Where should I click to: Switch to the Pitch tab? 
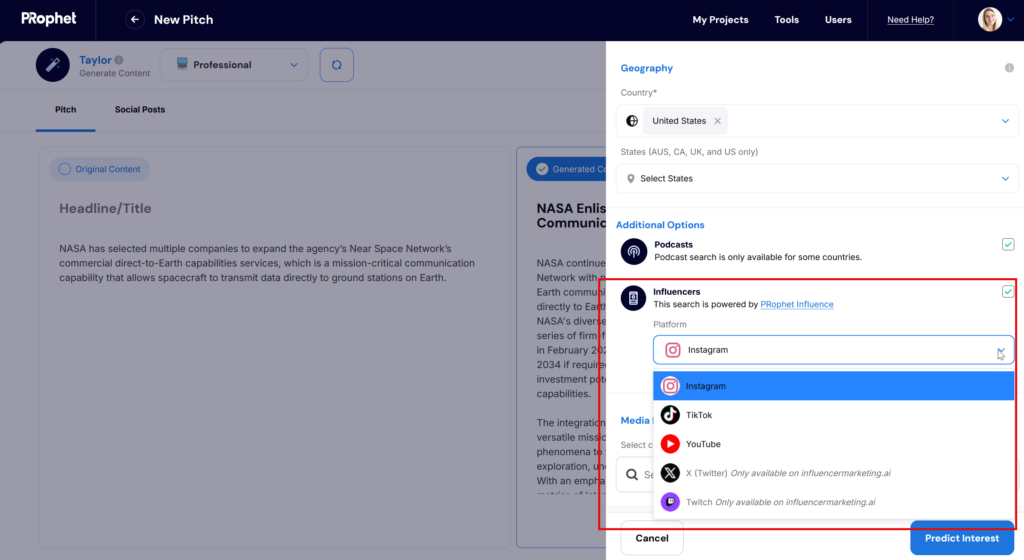(x=65, y=110)
